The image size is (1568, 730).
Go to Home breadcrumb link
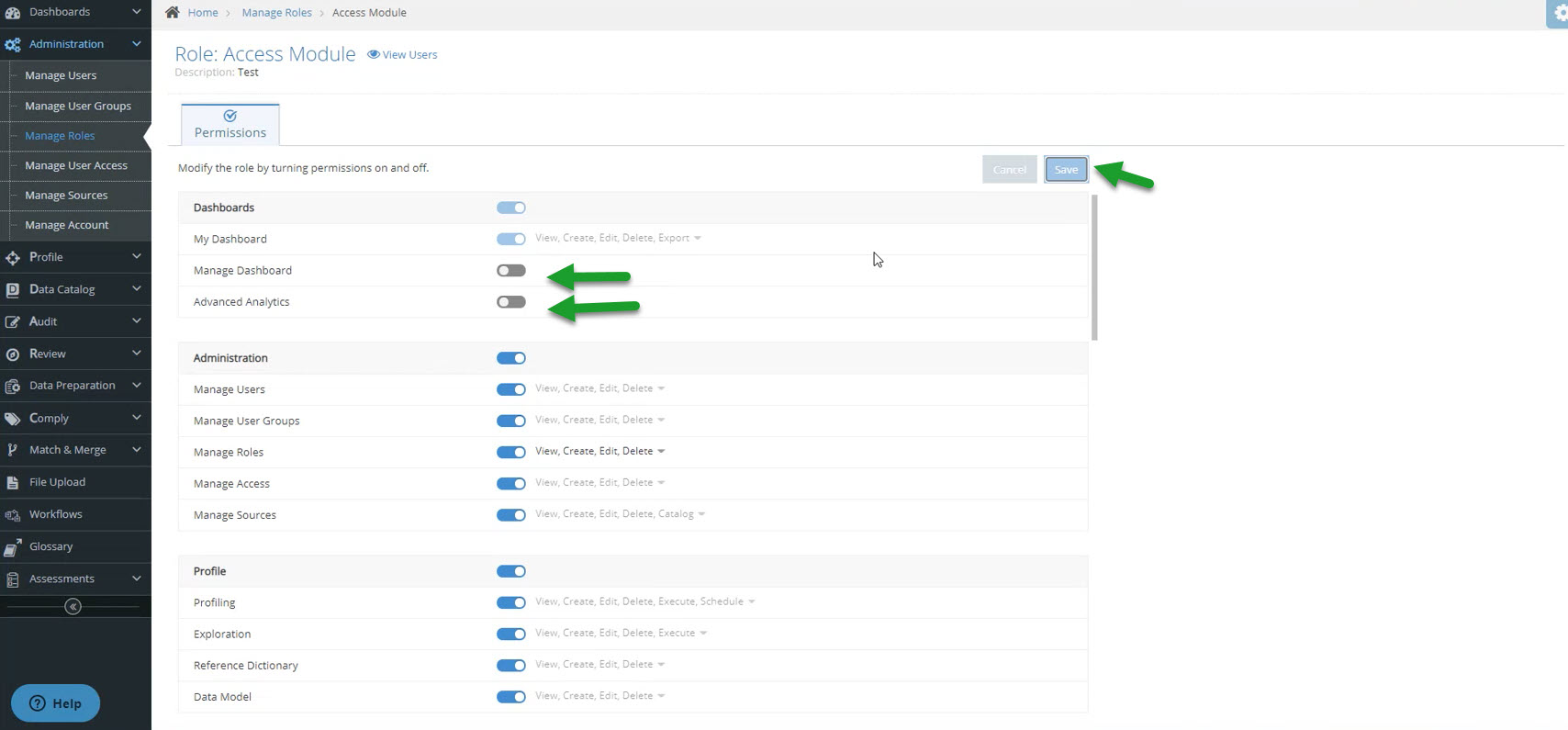pyautogui.click(x=203, y=13)
